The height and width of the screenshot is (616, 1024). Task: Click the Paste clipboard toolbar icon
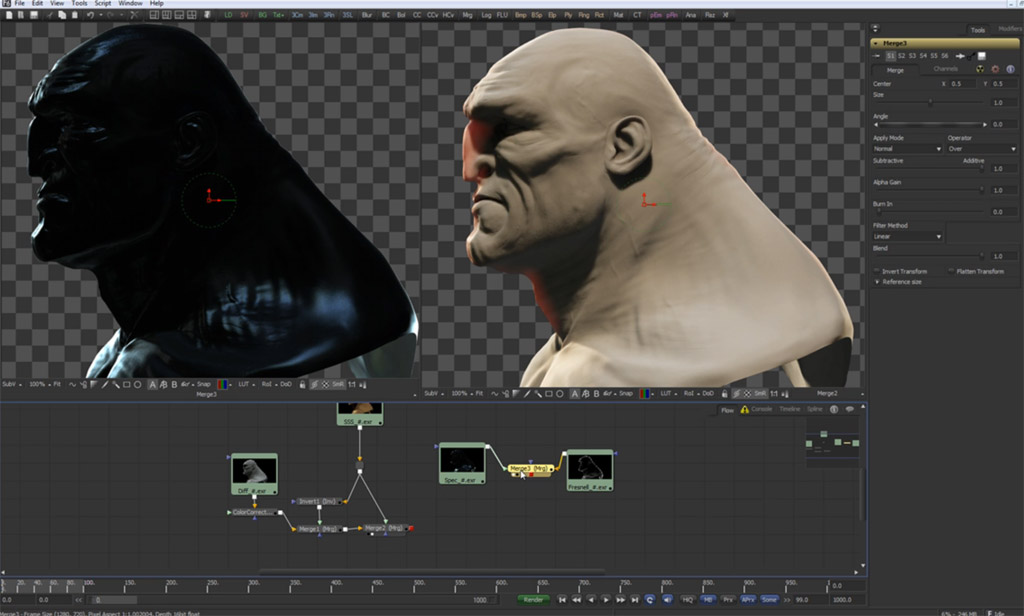(x=74, y=15)
